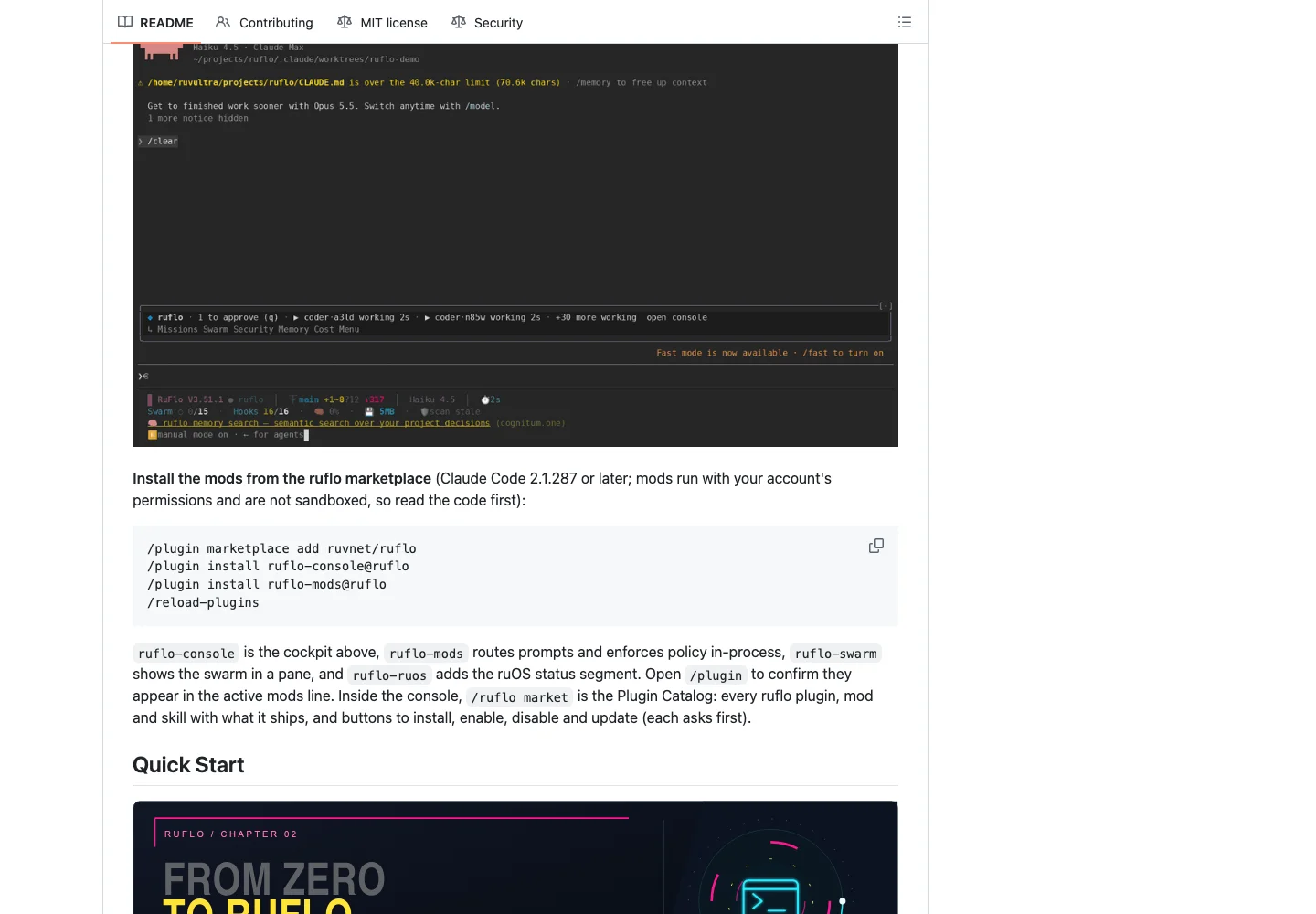
Task: Click the MIT license scale icon
Action: tap(345, 22)
